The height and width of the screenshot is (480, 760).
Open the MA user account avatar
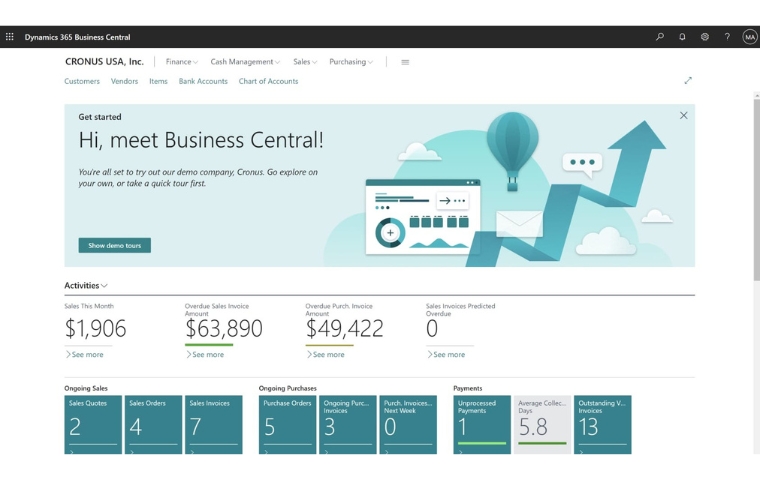coord(749,37)
